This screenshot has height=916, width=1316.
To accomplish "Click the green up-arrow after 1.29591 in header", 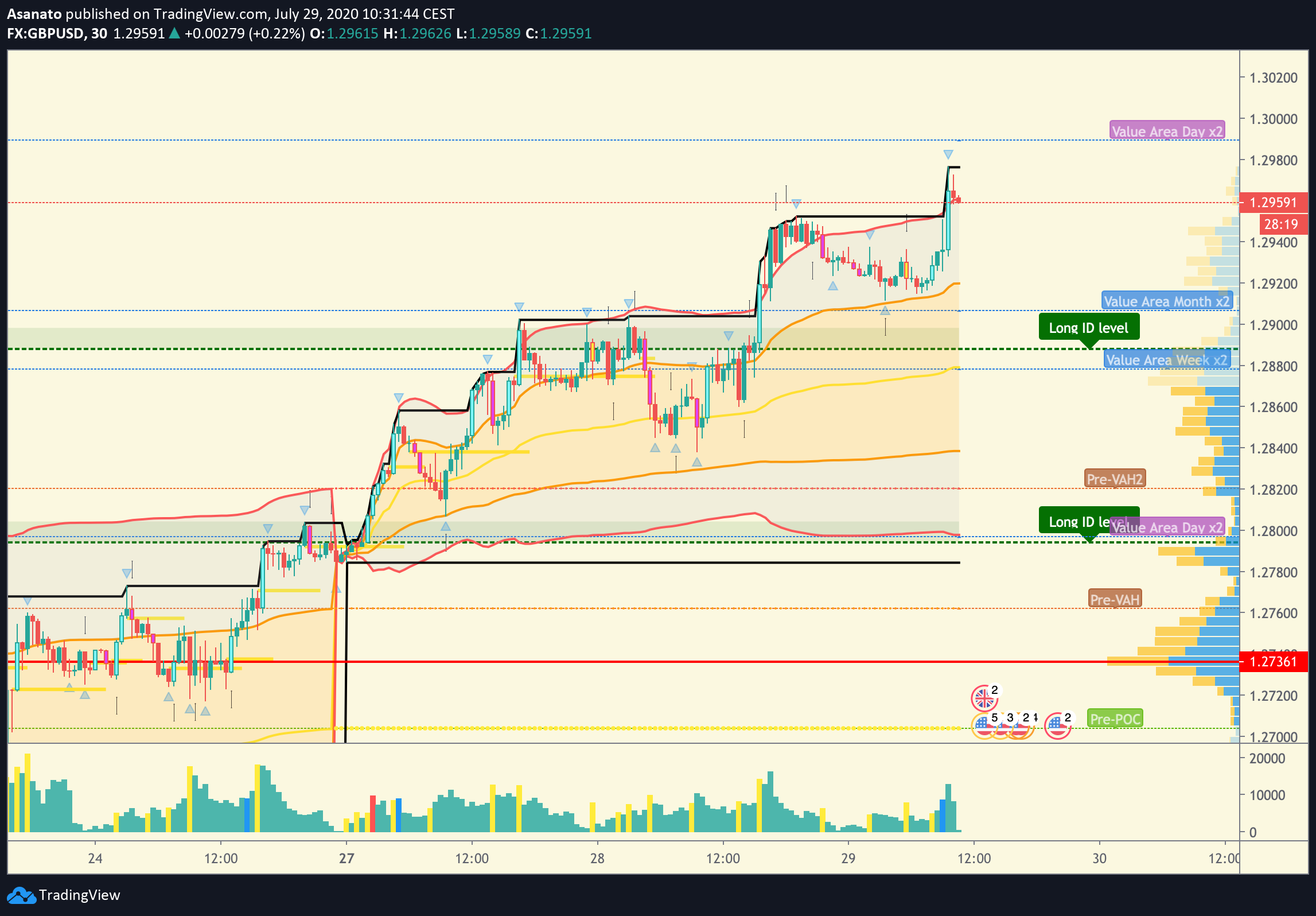I will [x=174, y=33].
